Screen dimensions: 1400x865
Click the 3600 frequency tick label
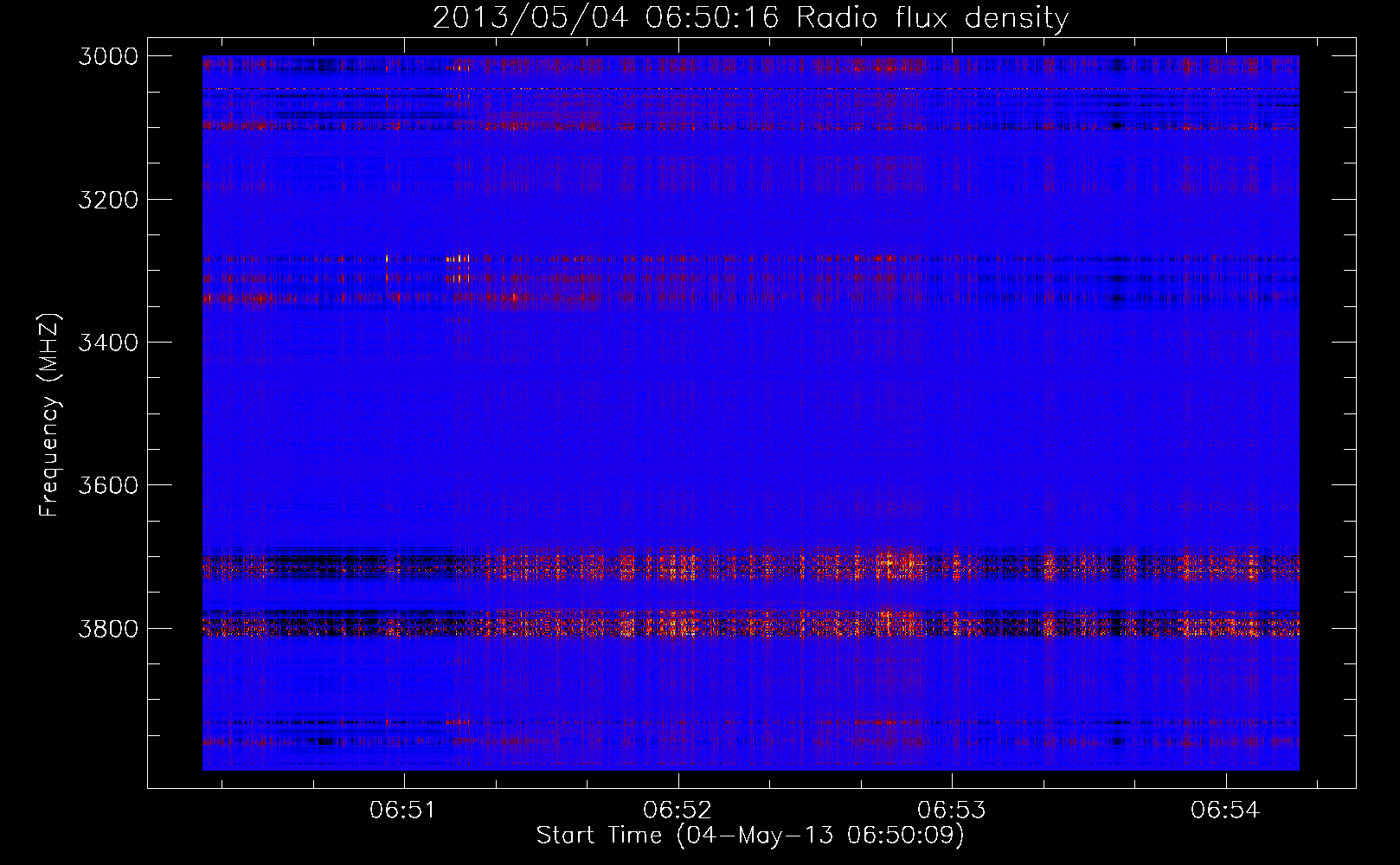tap(108, 485)
